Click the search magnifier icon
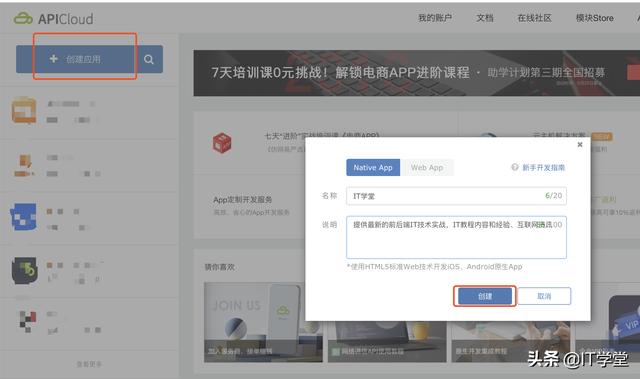Screen dimensions: 640x379 [149, 60]
